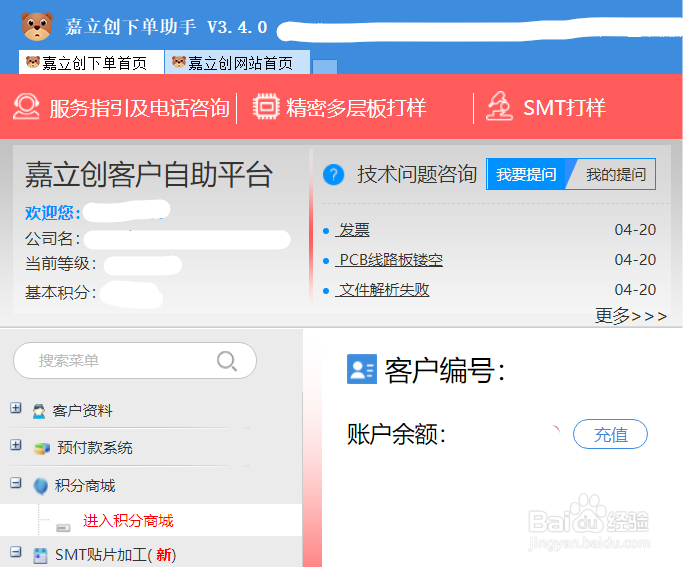
Task: Click the small icon beside 进入积分商城
Action: [x=63, y=527]
